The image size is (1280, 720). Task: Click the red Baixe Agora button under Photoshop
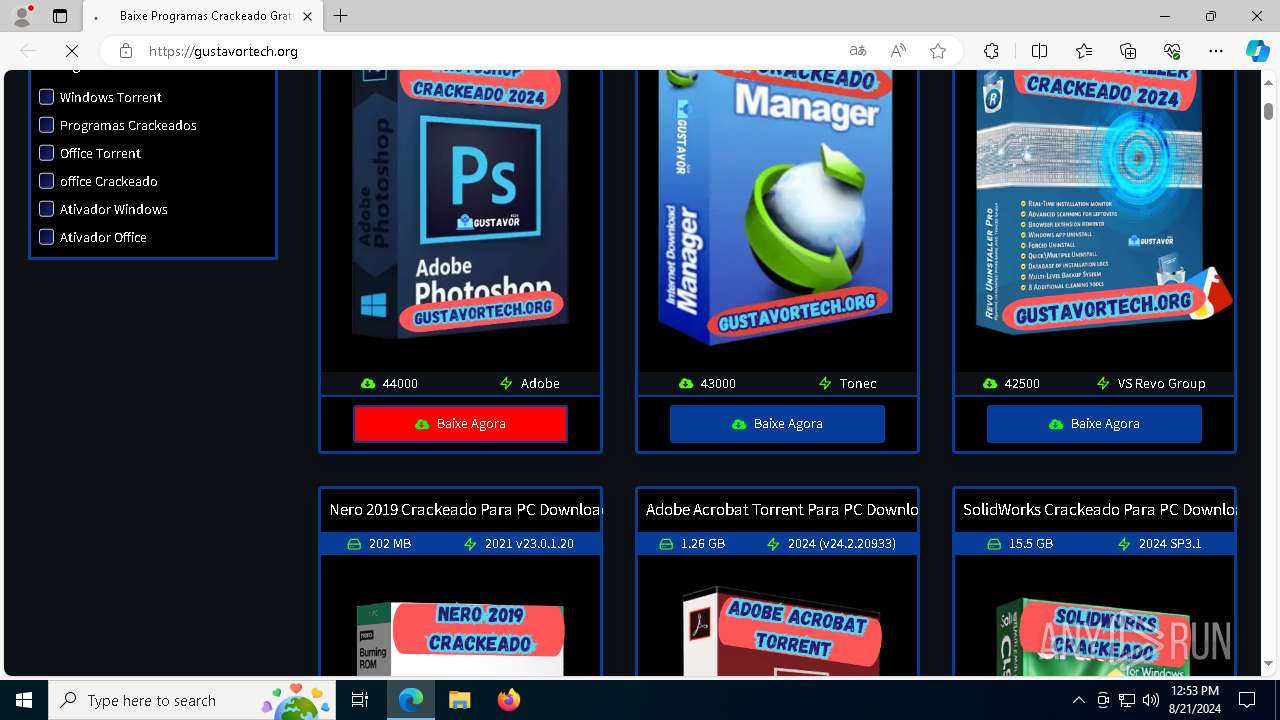tap(460, 424)
